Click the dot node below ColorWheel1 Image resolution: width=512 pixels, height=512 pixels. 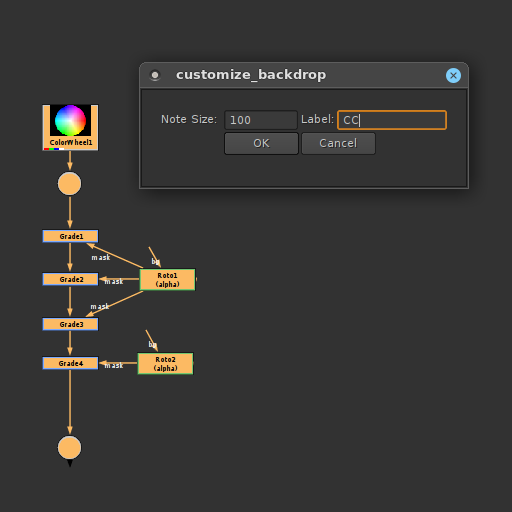(69, 183)
